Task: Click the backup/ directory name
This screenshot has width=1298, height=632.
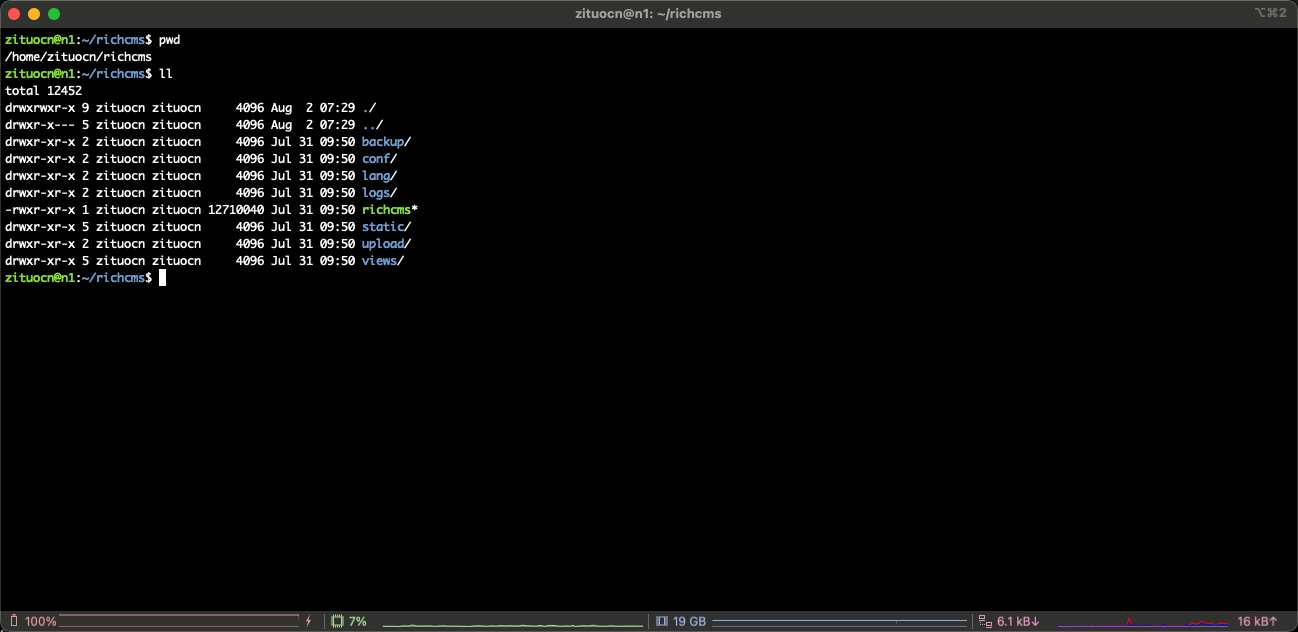Action: (x=386, y=142)
